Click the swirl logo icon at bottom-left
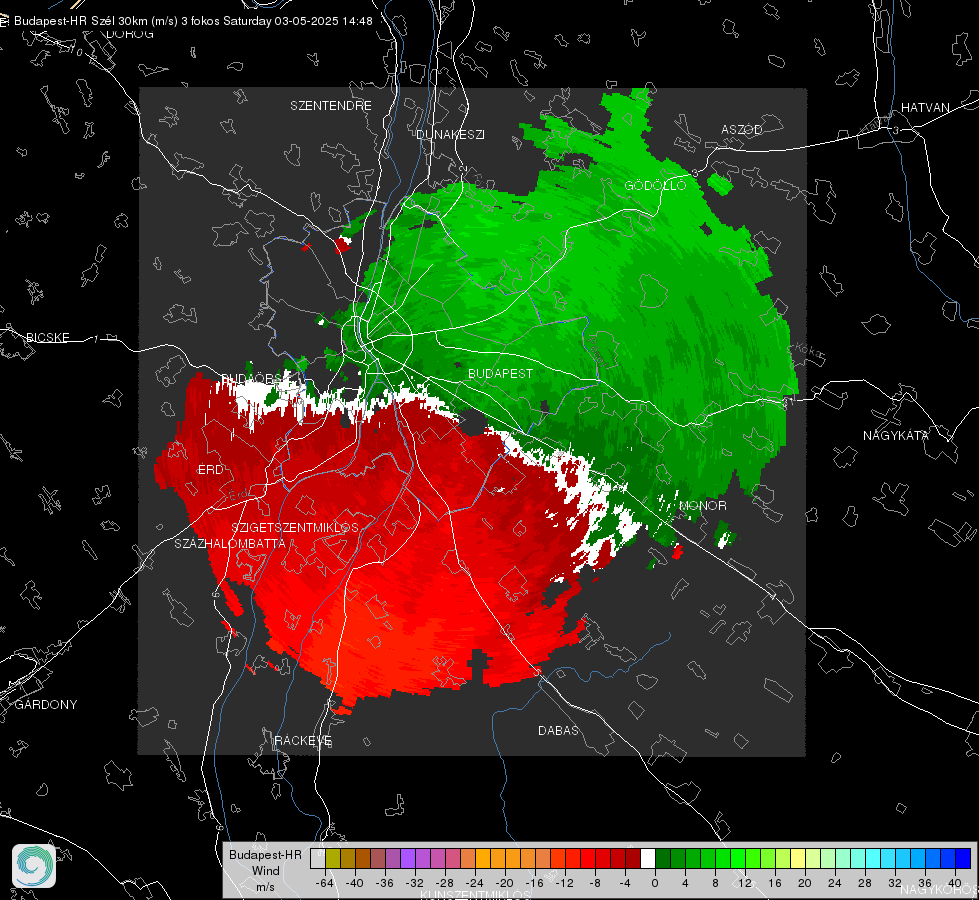979x900 pixels. tap(34, 866)
